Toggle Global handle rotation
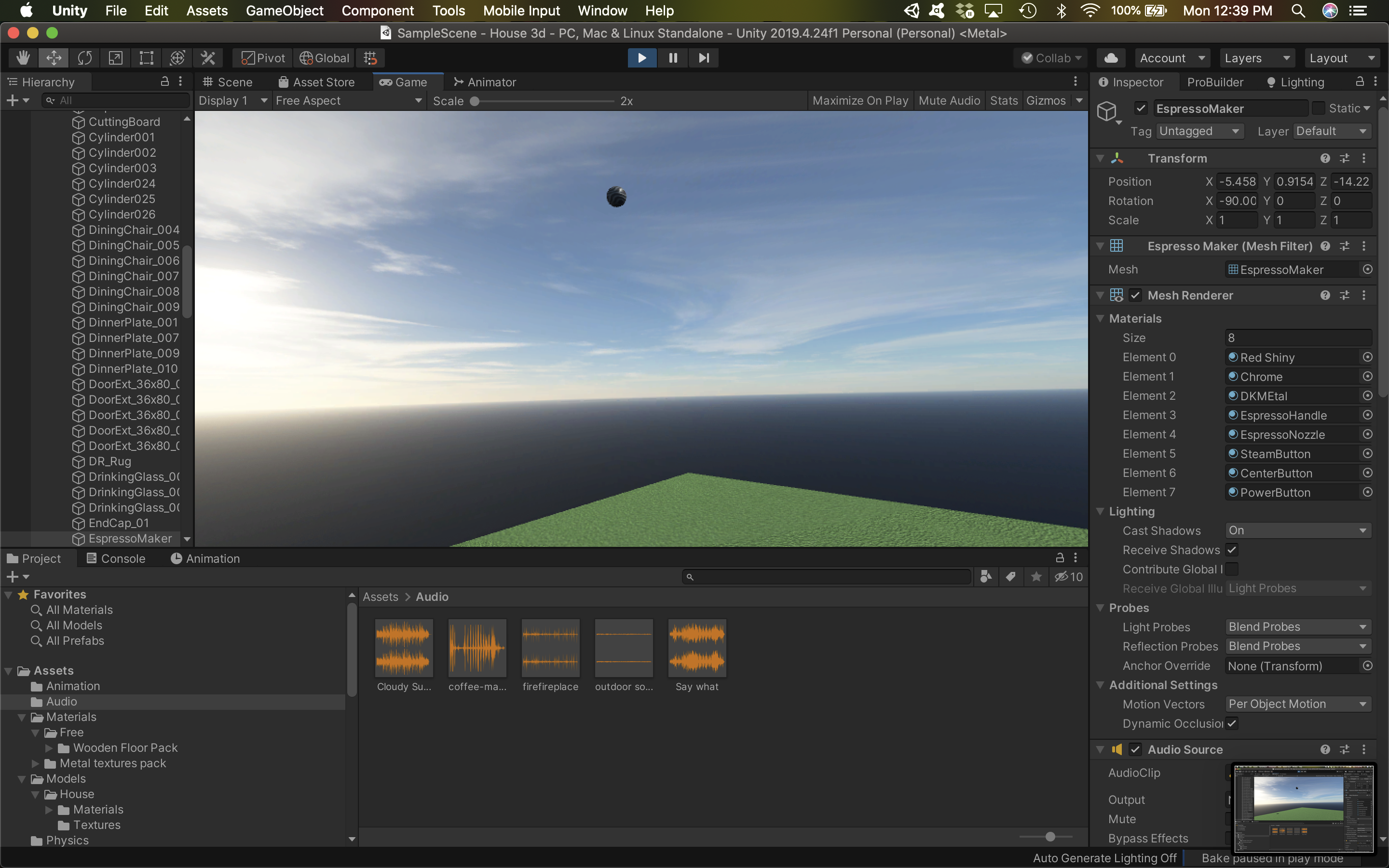 (x=324, y=58)
